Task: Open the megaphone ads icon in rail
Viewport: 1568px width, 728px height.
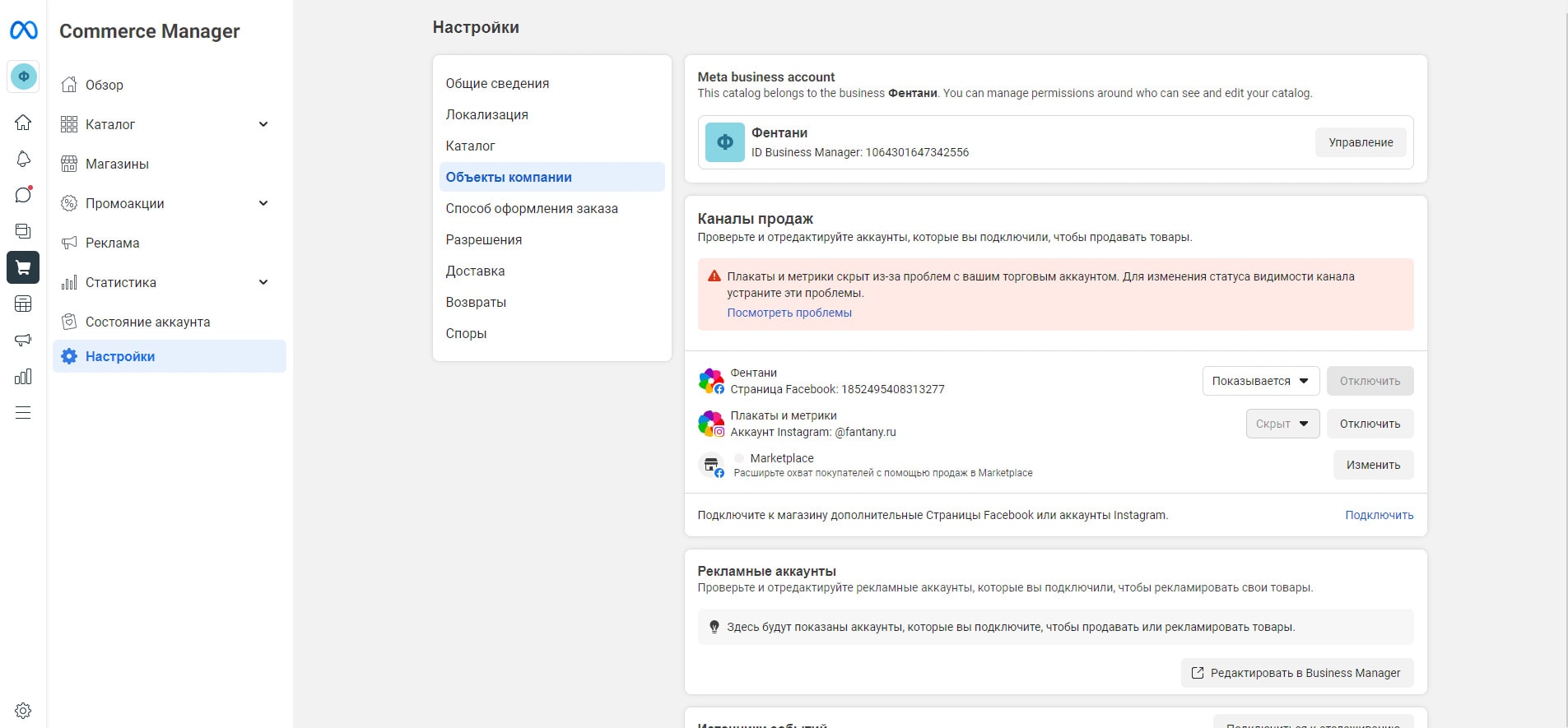Action: coord(23,340)
